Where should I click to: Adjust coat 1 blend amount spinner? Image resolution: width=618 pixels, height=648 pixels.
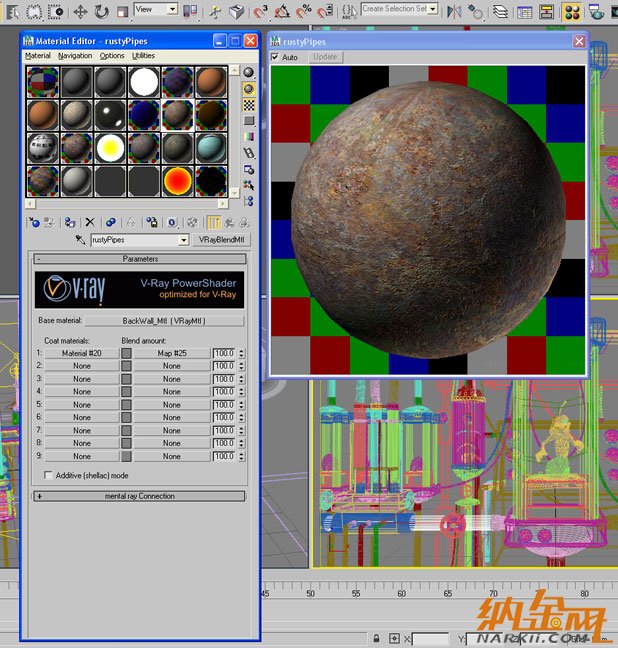242,353
